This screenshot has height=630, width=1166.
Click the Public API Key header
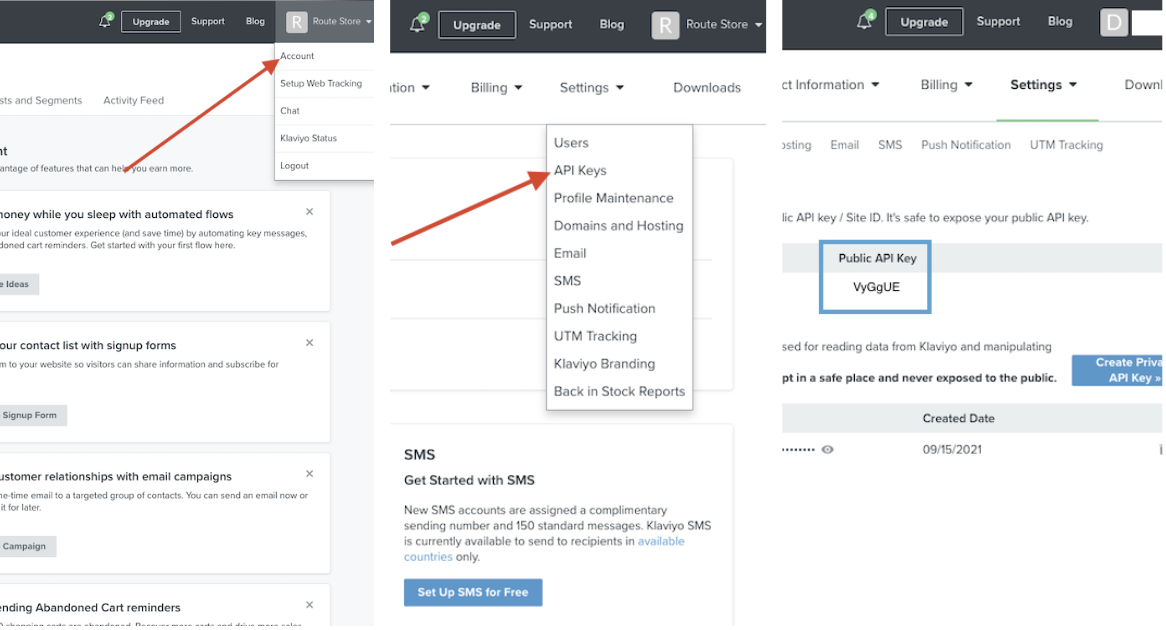[x=877, y=258]
